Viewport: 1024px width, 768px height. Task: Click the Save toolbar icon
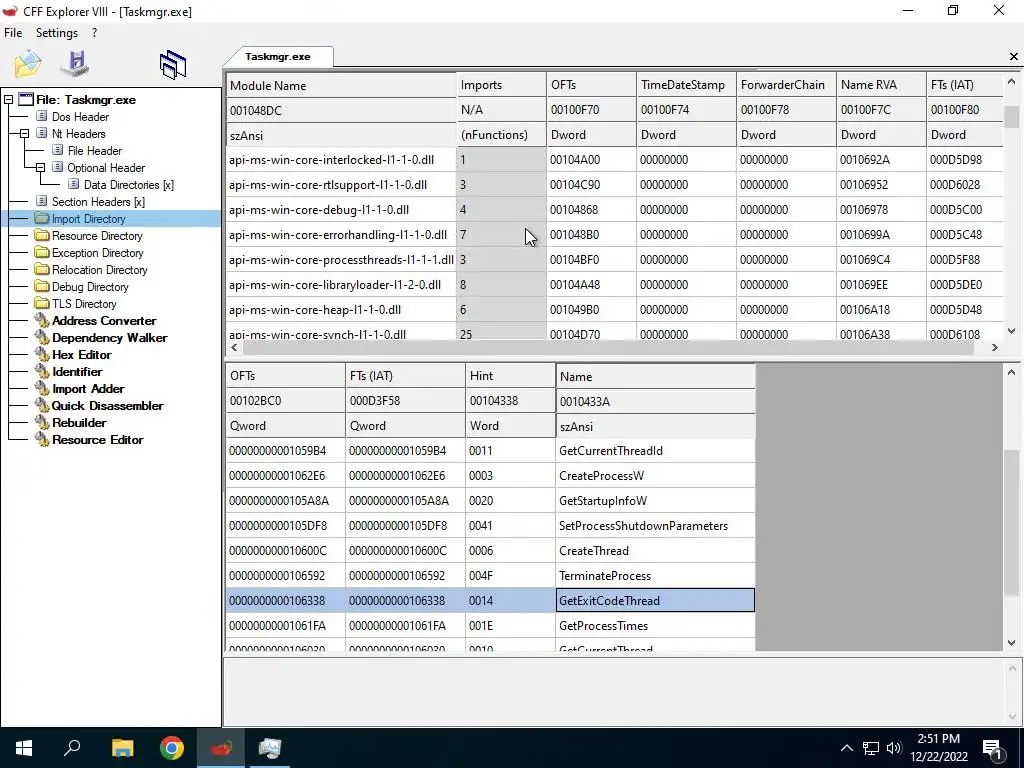pyautogui.click(x=75, y=63)
